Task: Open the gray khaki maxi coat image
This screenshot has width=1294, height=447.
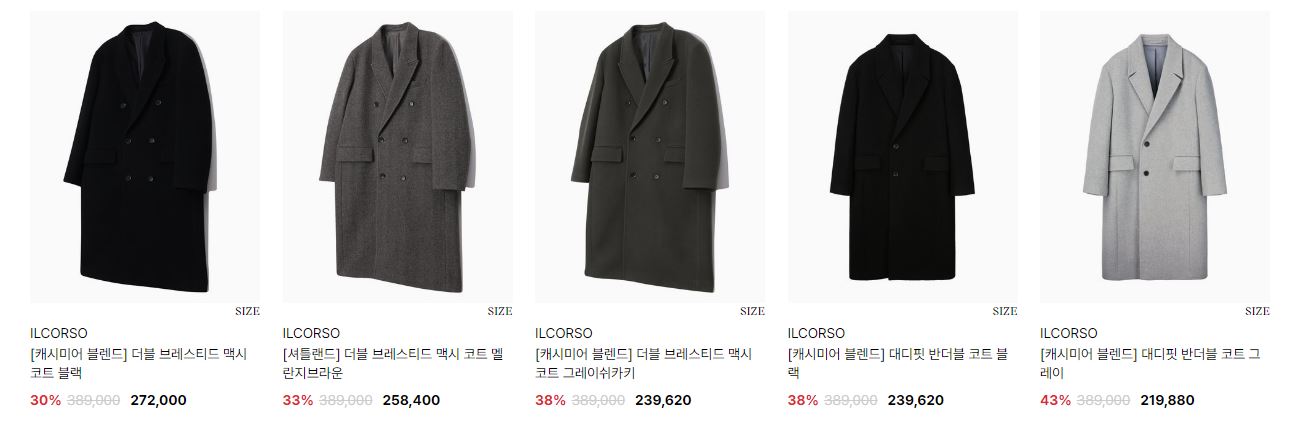Action: pyautogui.click(x=650, y=157)
